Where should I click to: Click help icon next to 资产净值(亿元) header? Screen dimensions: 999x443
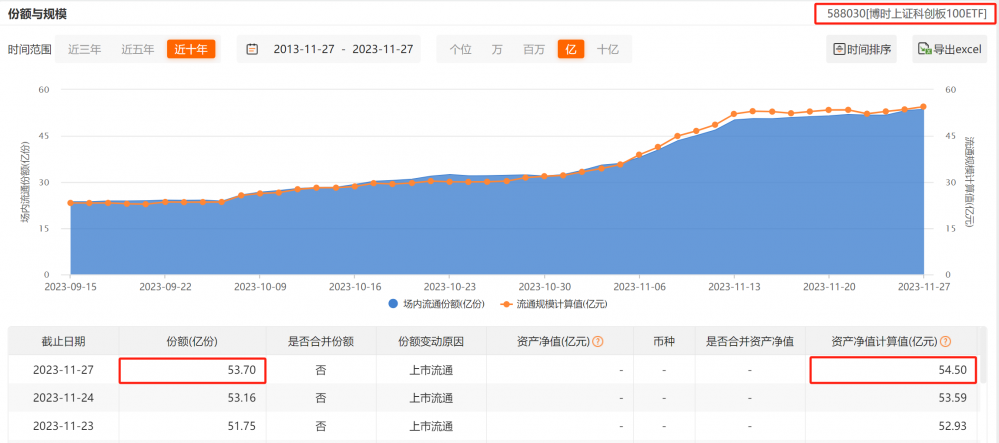598,341
